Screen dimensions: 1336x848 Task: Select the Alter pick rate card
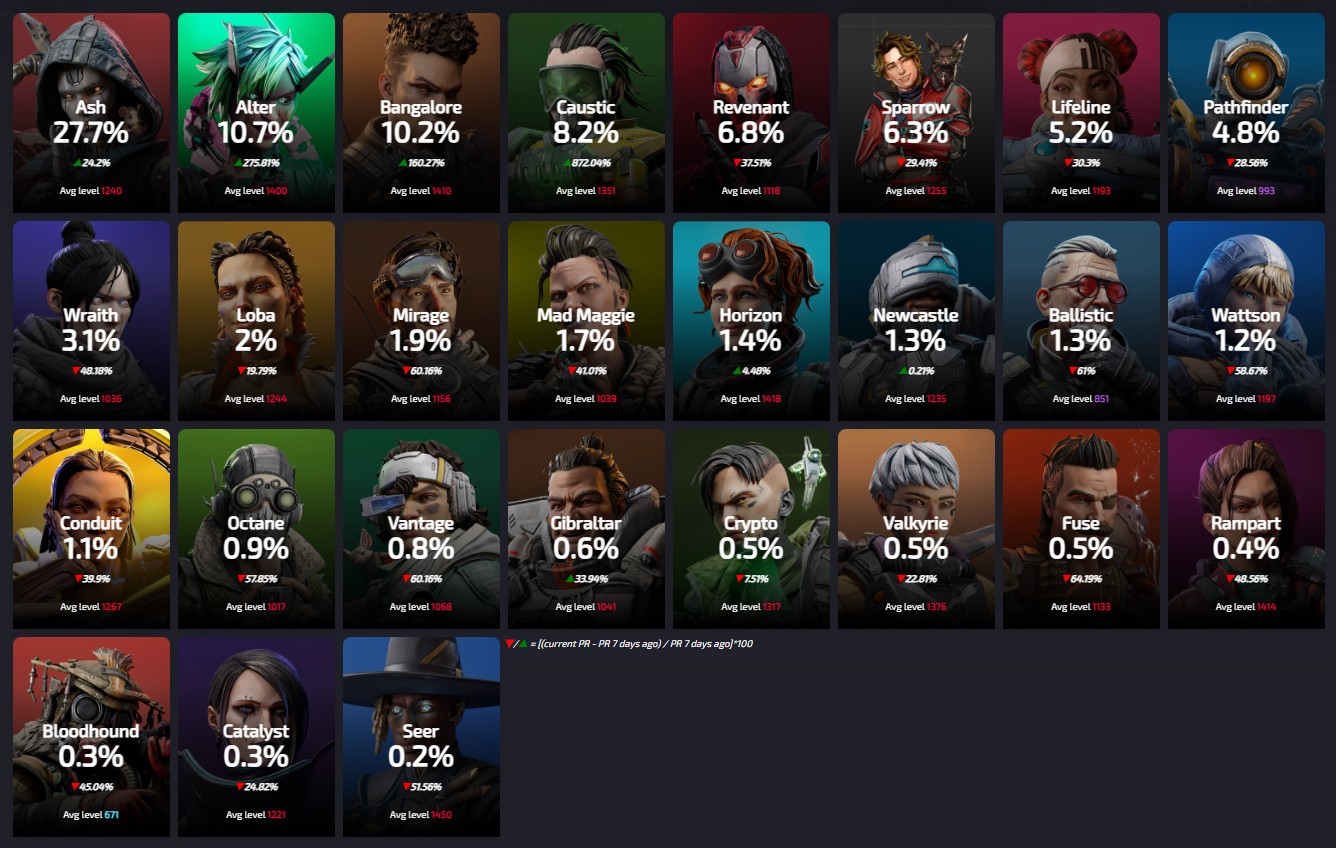[256, 113]
